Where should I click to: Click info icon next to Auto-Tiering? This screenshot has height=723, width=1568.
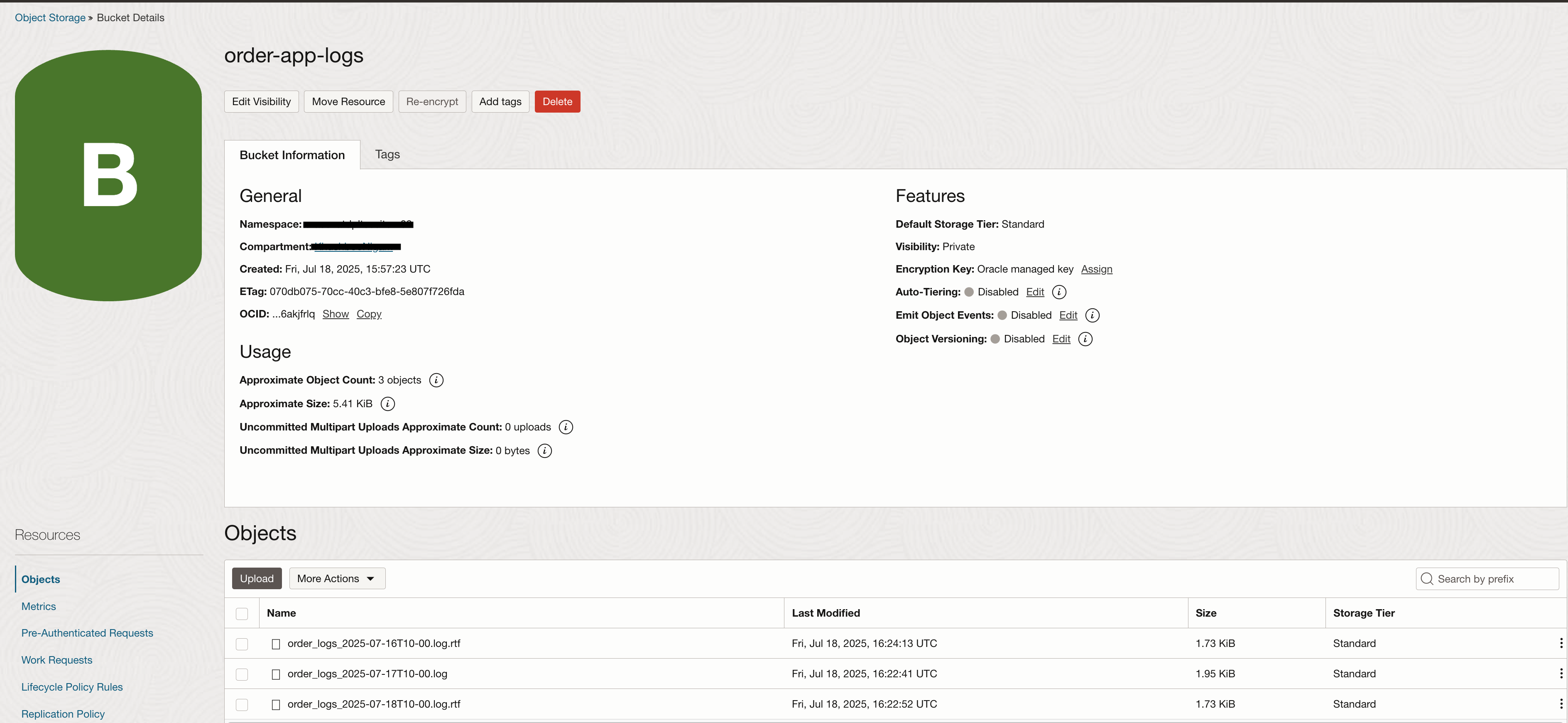click(1059, 293)
